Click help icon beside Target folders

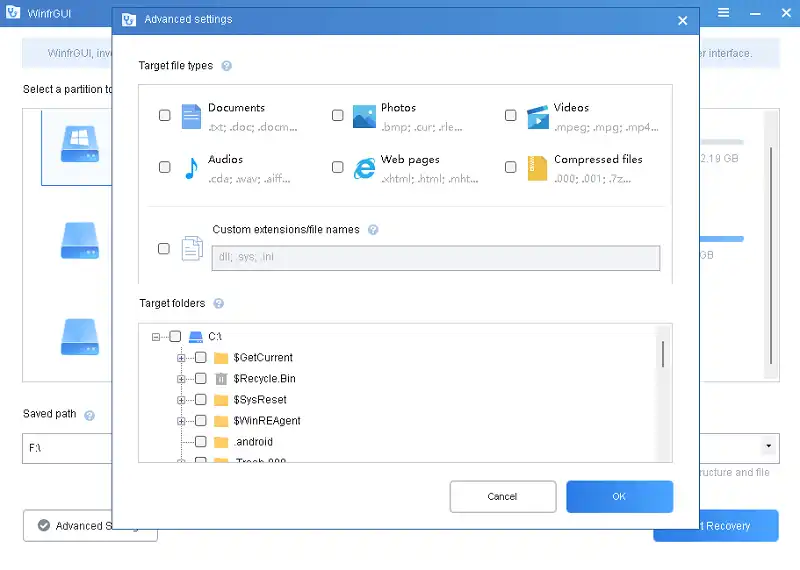[x=218, y=304]
